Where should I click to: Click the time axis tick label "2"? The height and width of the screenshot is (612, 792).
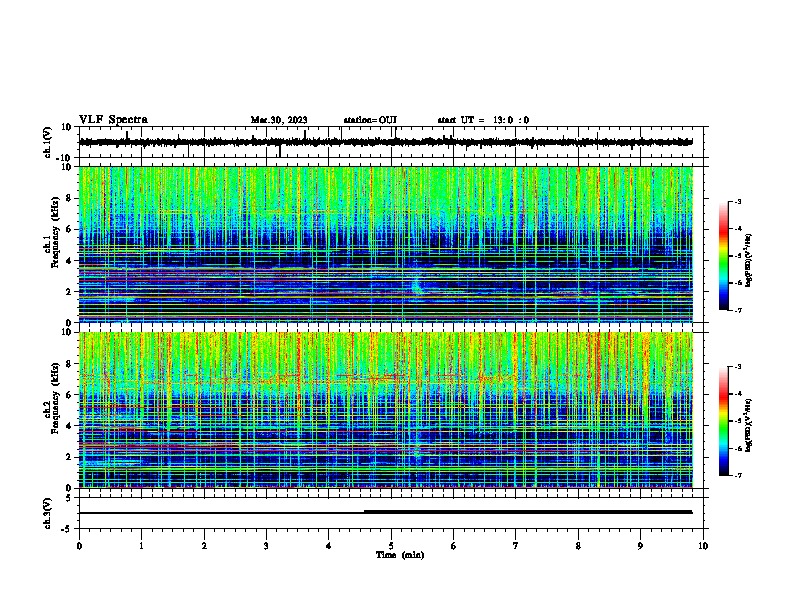click(x=204, y=546)
